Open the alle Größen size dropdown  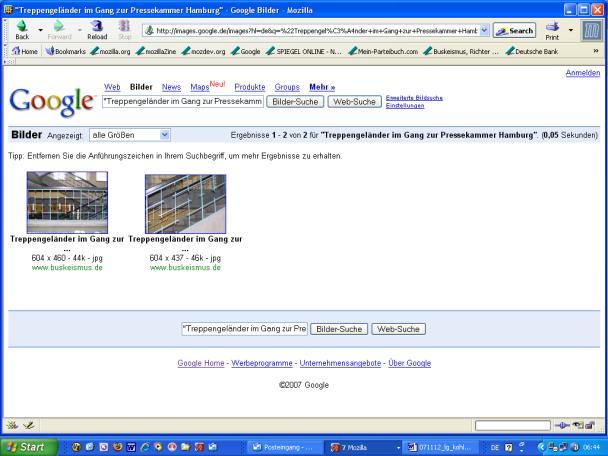(130, 135)
